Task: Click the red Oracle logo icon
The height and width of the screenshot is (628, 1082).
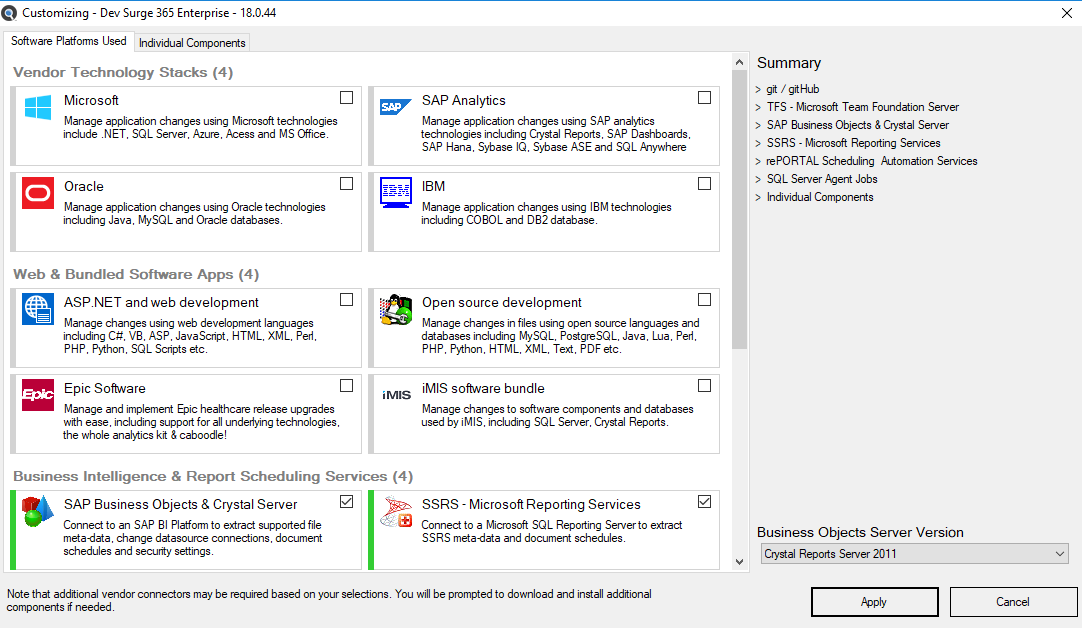Action: (x=37, y=193)
